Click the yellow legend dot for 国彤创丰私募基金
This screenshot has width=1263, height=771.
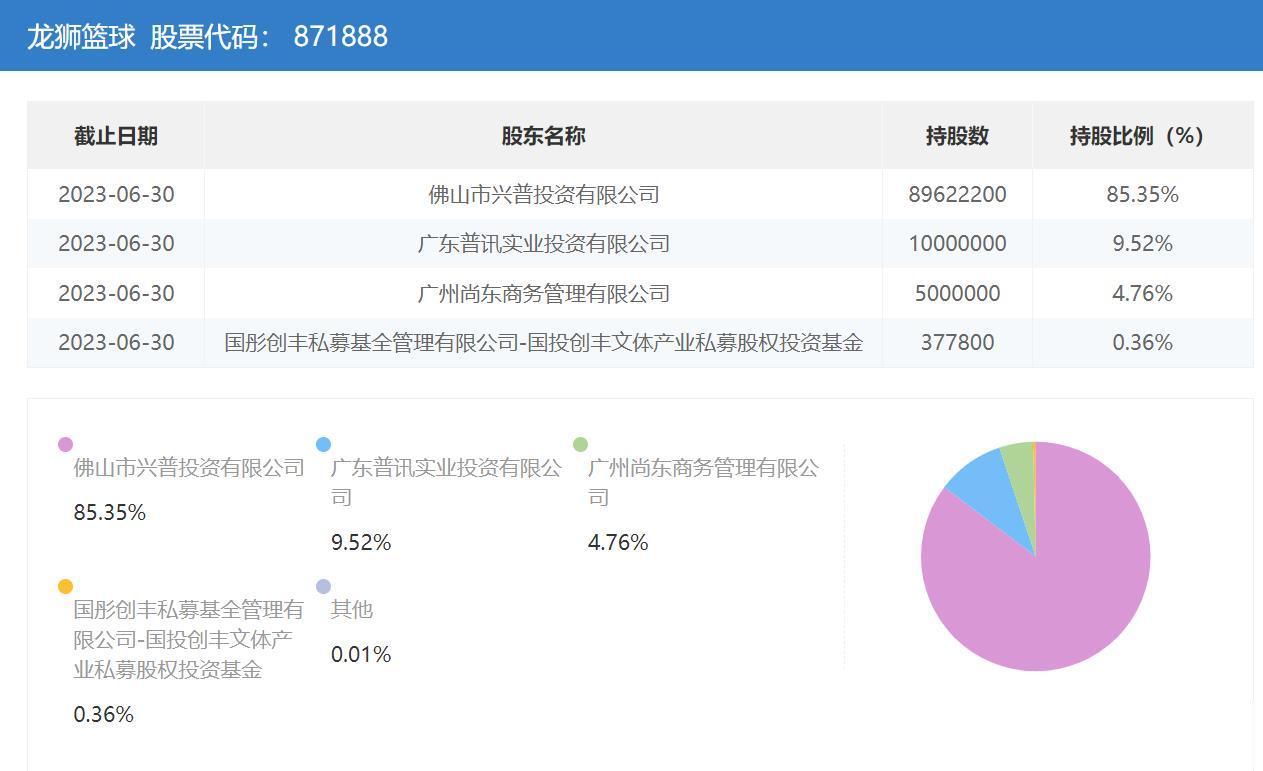(x=66, y=587)
